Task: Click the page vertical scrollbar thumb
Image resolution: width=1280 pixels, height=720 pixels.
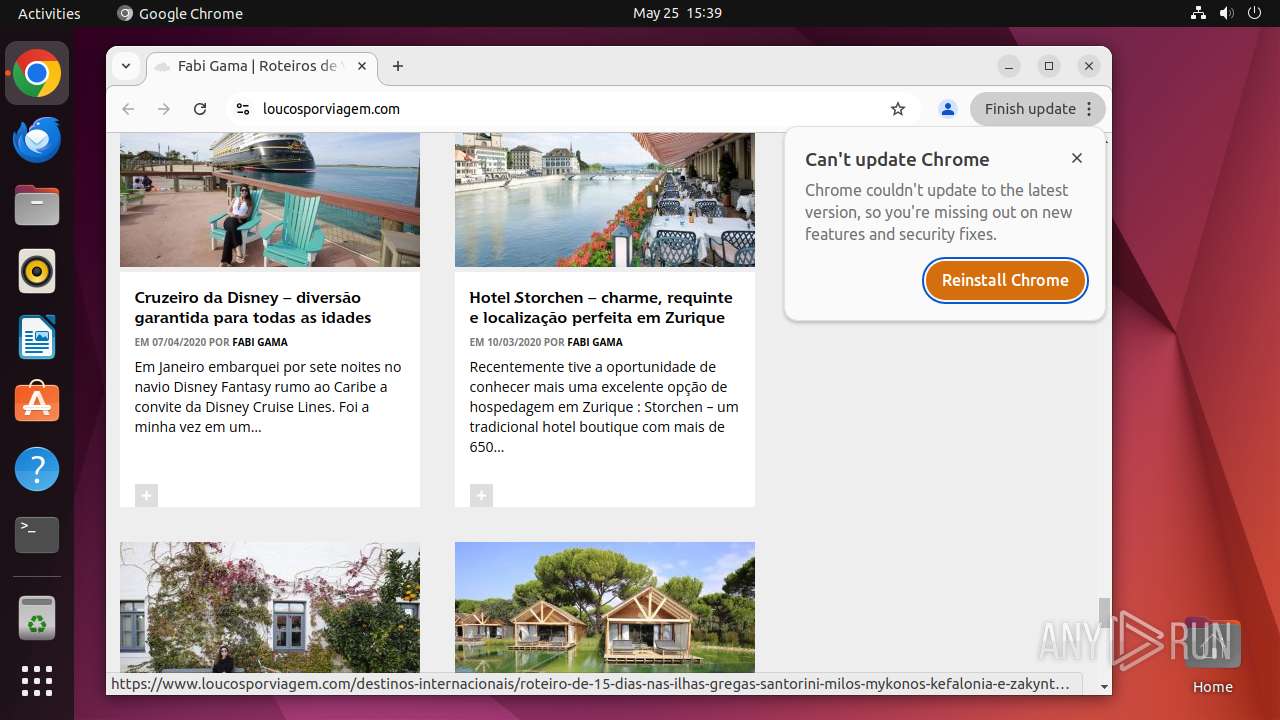Action: click(x=1104, y=611)
